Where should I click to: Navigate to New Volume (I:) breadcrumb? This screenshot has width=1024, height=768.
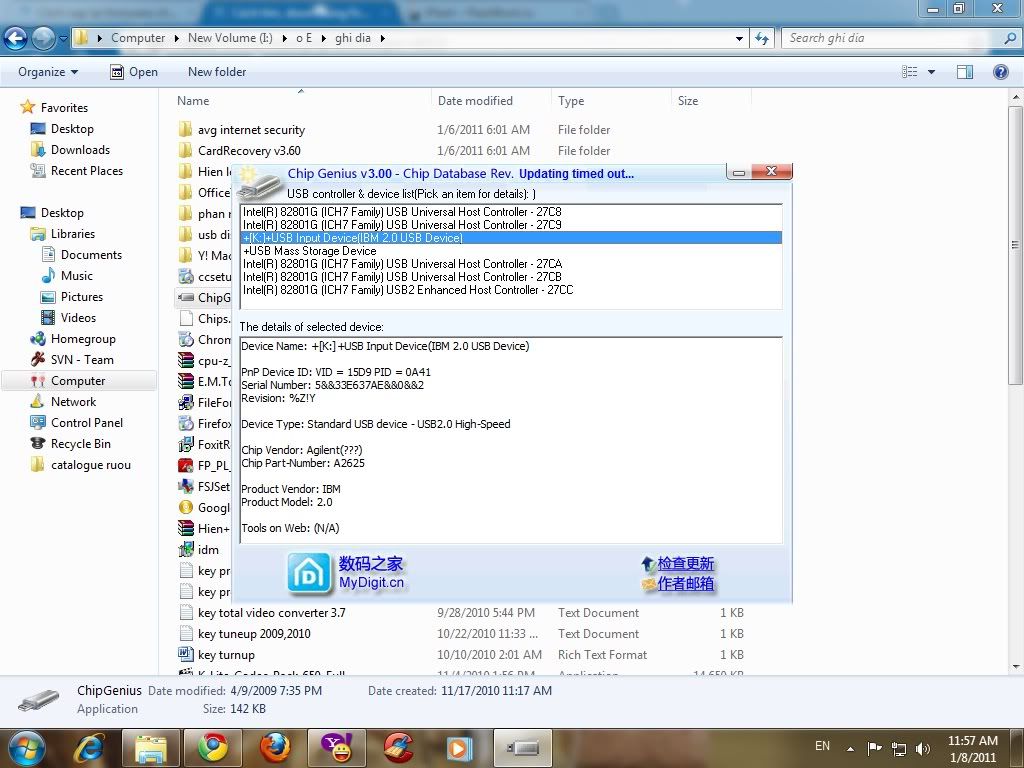click(x=230, y=38)
